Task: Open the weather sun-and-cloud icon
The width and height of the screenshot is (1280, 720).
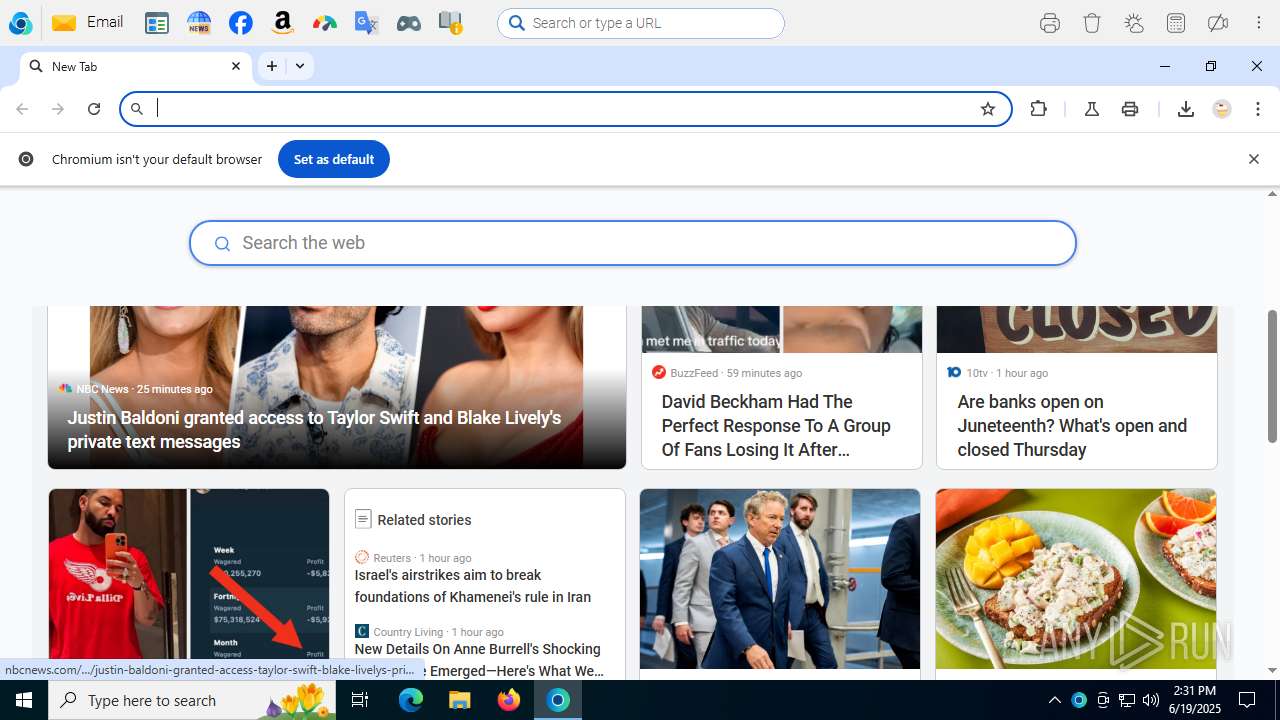Action: tap(1134, 23)
